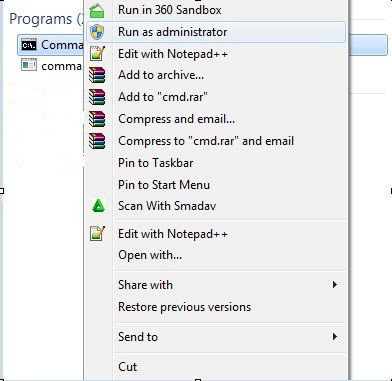Click WinRAR icon beside Add to "cmd.rar"

tap(97, 97)
